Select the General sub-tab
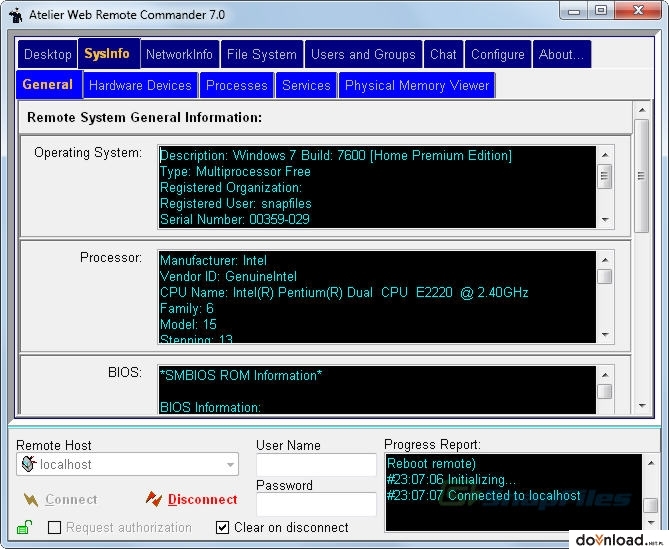 coord(49,84)
